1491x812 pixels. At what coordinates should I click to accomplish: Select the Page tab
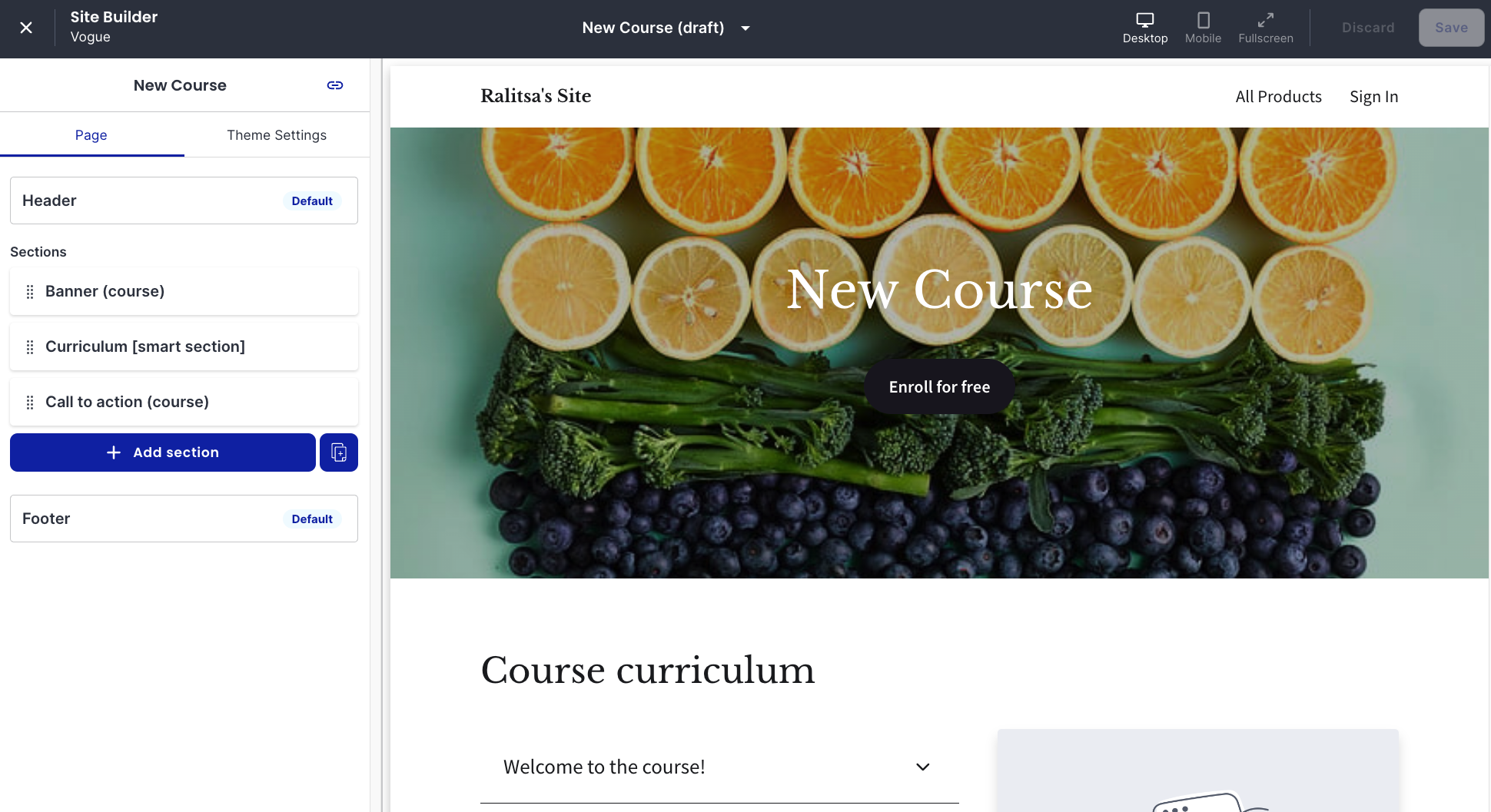point(91,135)
